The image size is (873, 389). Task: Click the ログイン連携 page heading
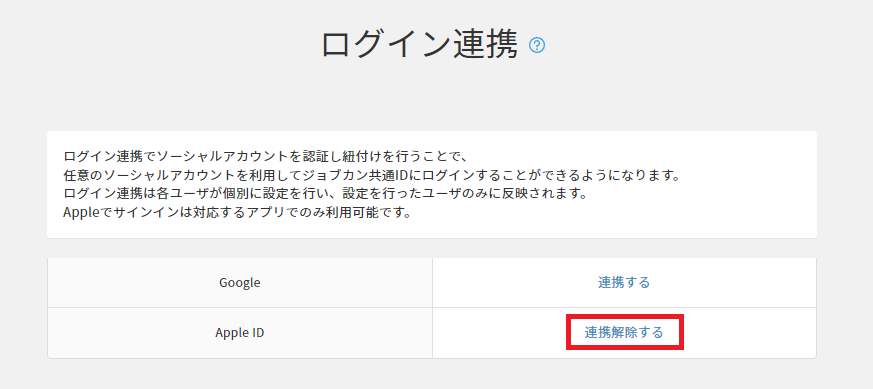pyautogui.click(x=420, y=45)
